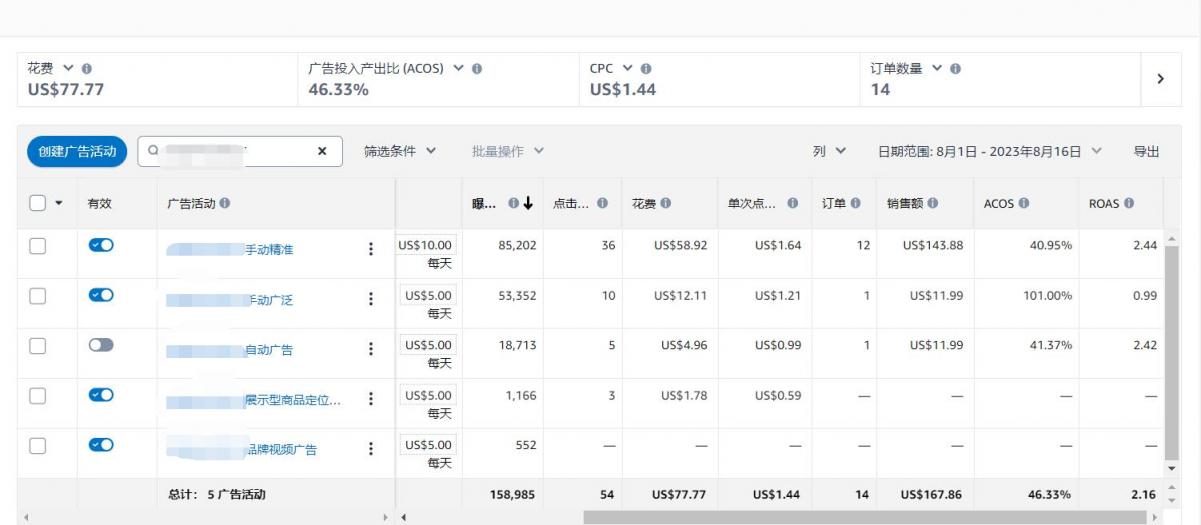This screenshot has height=525, width=1201.
Task: Open the 广告投入产出比 (ACOS) metric dropdown
Action: 460,69
